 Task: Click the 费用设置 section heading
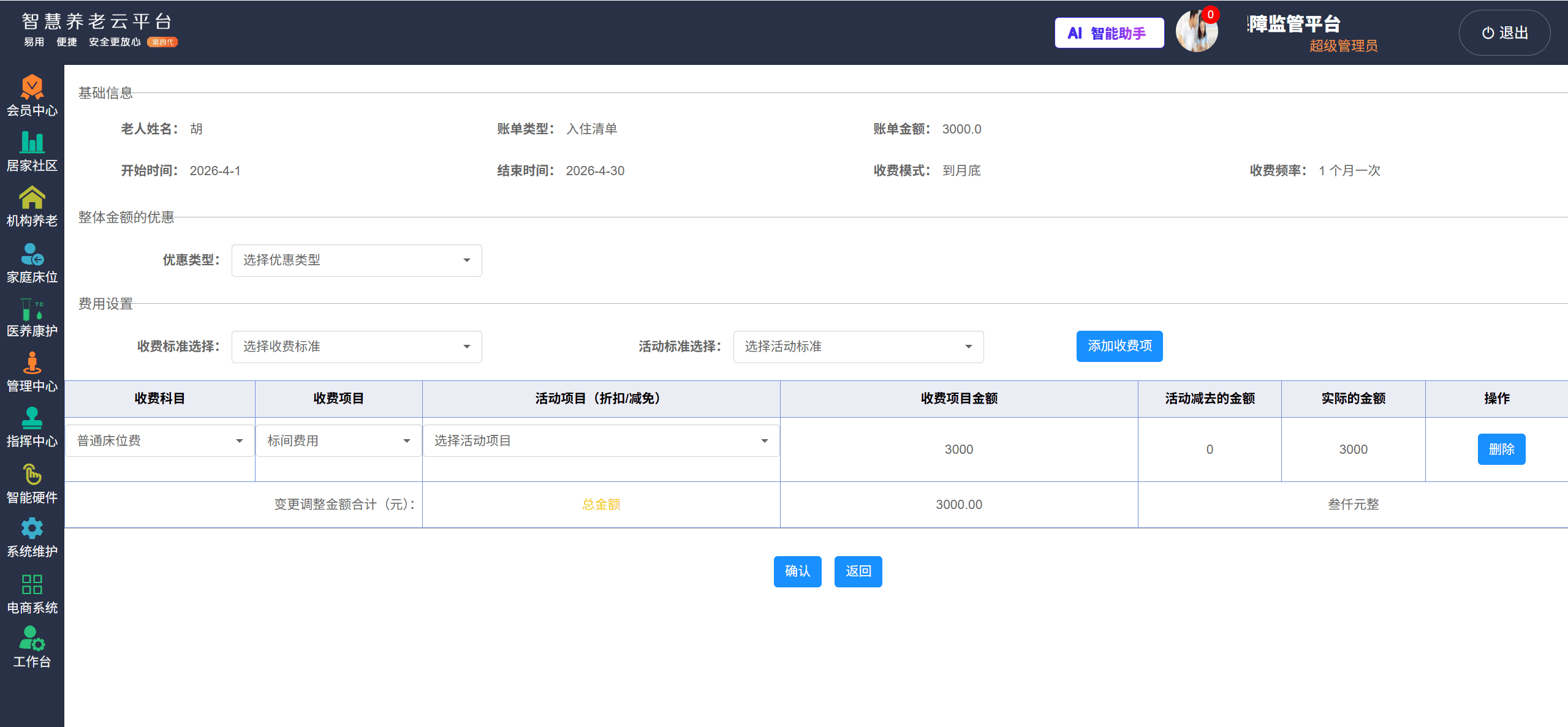click(105, 304)
